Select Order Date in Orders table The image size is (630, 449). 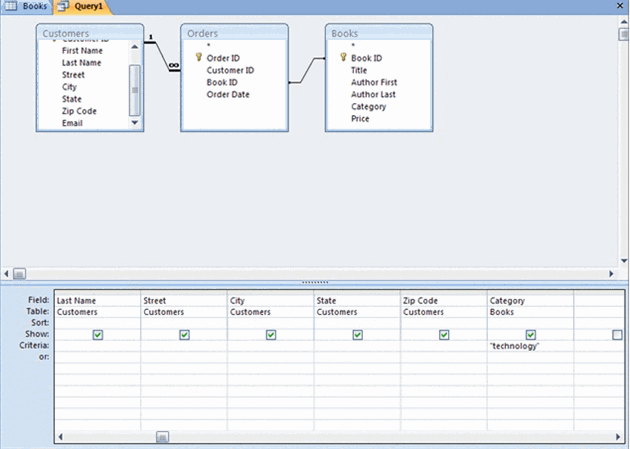228,94
